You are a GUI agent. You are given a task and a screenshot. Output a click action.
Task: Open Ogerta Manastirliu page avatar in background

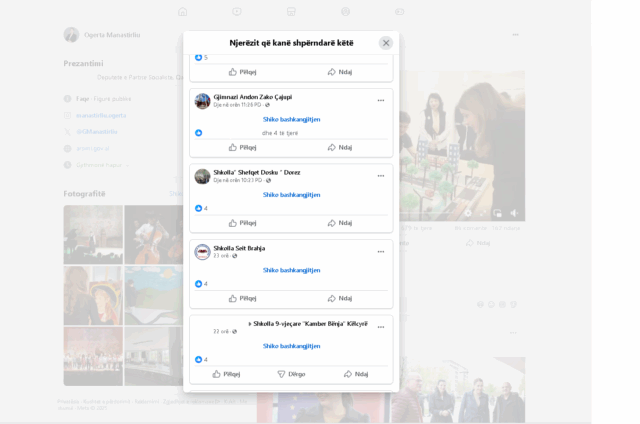71,35
